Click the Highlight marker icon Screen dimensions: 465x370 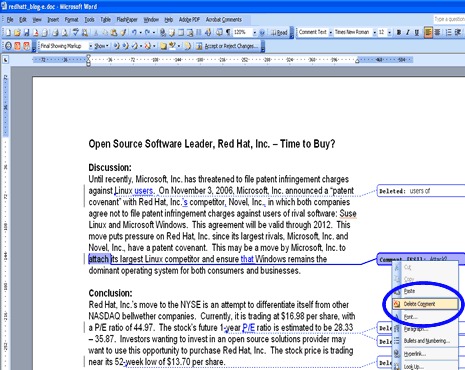click(172, 46)
